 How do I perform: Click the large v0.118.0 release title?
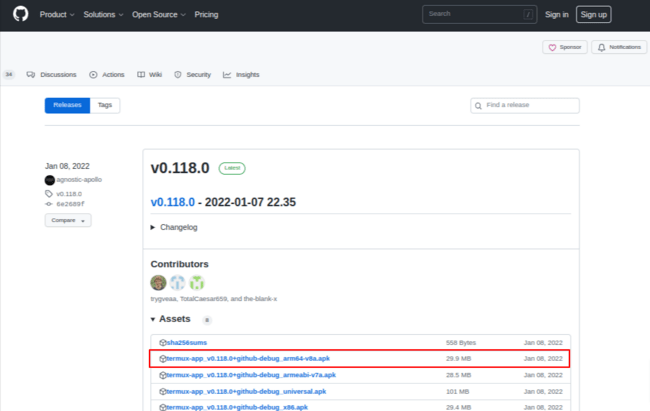180,168
